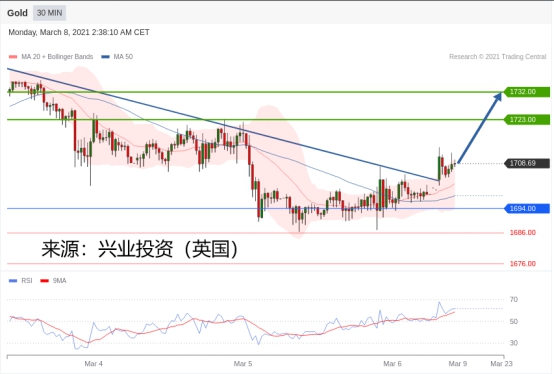
Task: Click the RSI 50 axis value
Action: coord(514,321)
